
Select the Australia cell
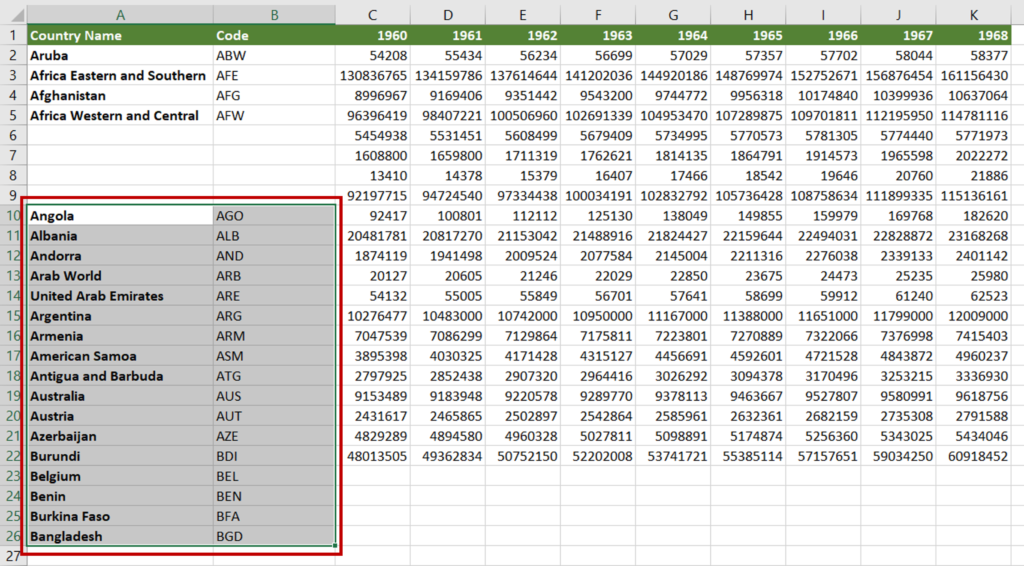pyautogui.click(x=120, y=396)
